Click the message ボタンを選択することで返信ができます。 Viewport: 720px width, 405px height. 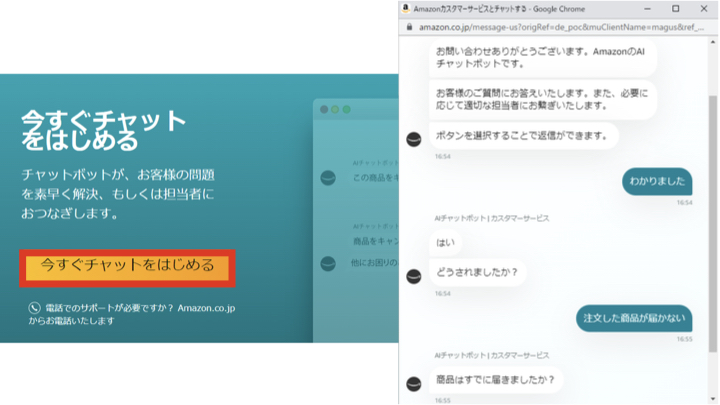pyautogui.click(x=524, y=135)
